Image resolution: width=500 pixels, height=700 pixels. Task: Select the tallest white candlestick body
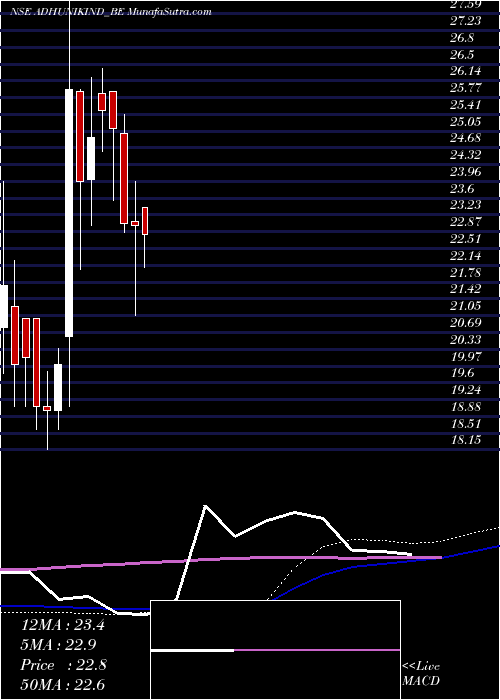pos(69,212)
